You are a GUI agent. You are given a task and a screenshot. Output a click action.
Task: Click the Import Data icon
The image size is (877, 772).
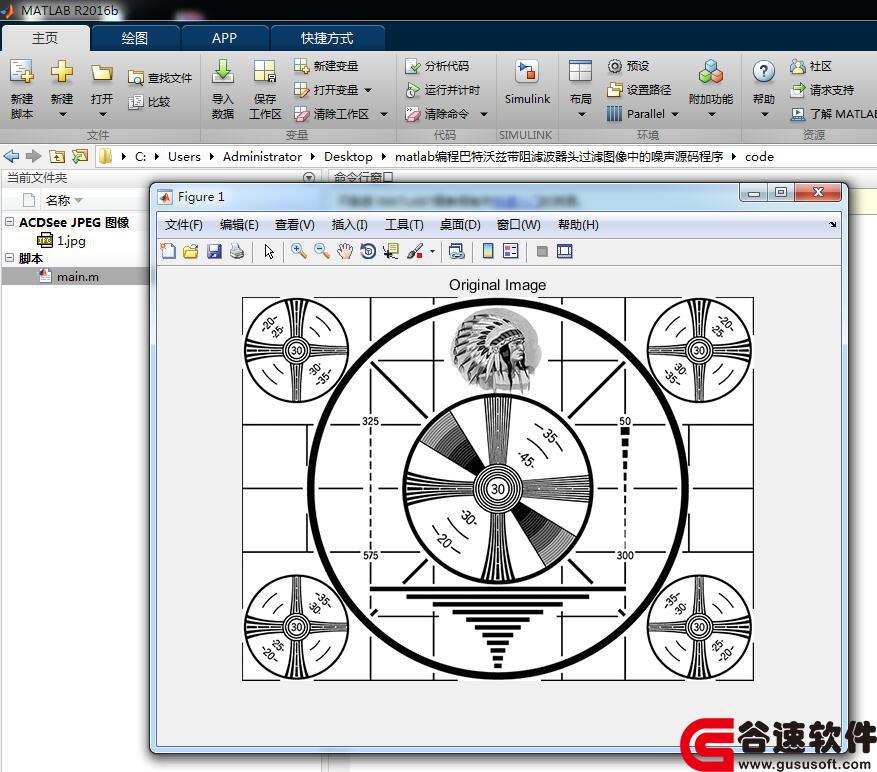[223, 72]
